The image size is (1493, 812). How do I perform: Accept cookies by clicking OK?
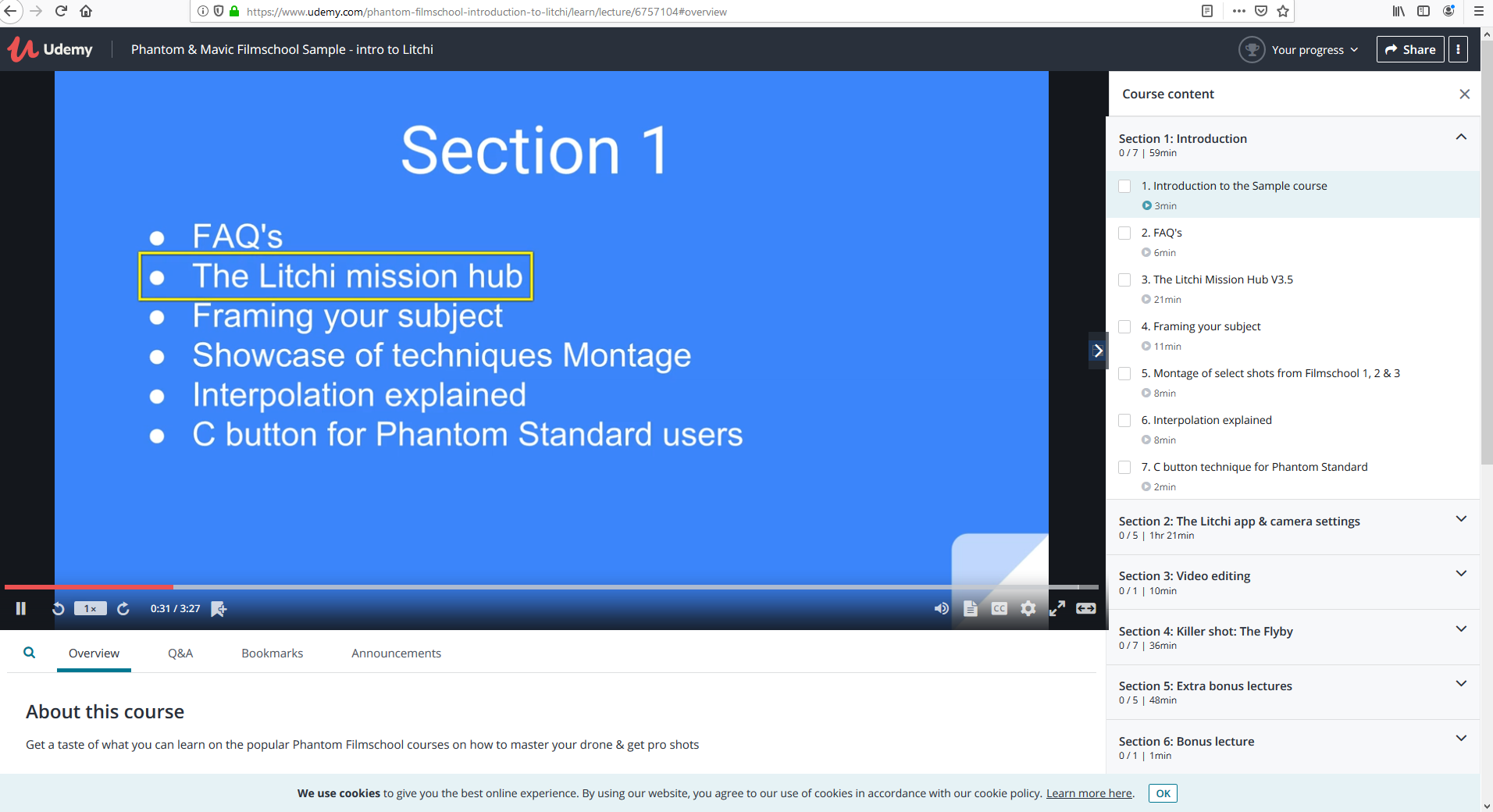pos(1161,793)
